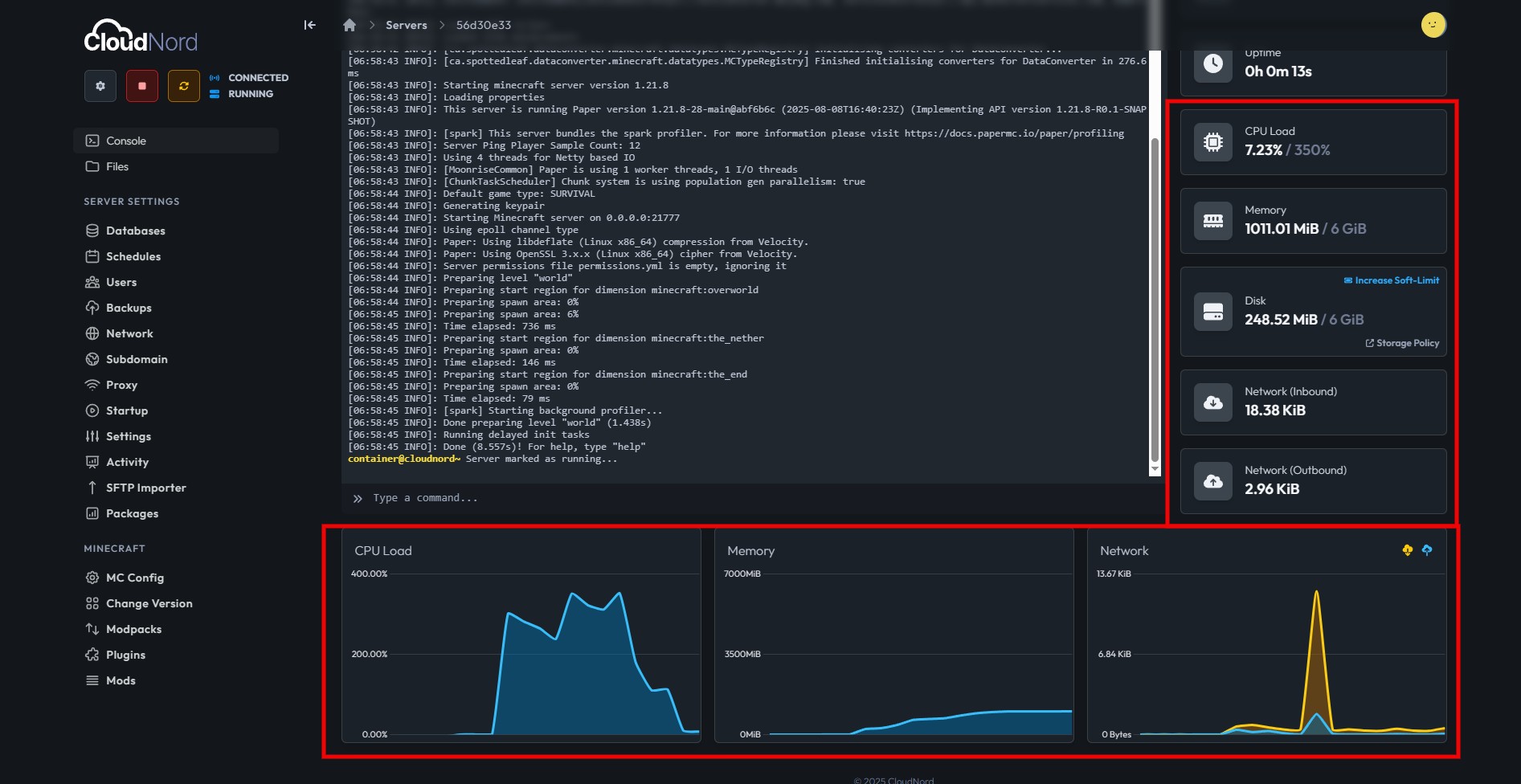Click the 'Server marked as running...' console line
This screenshot has height=784, width=1521.
tap(542, 459)
